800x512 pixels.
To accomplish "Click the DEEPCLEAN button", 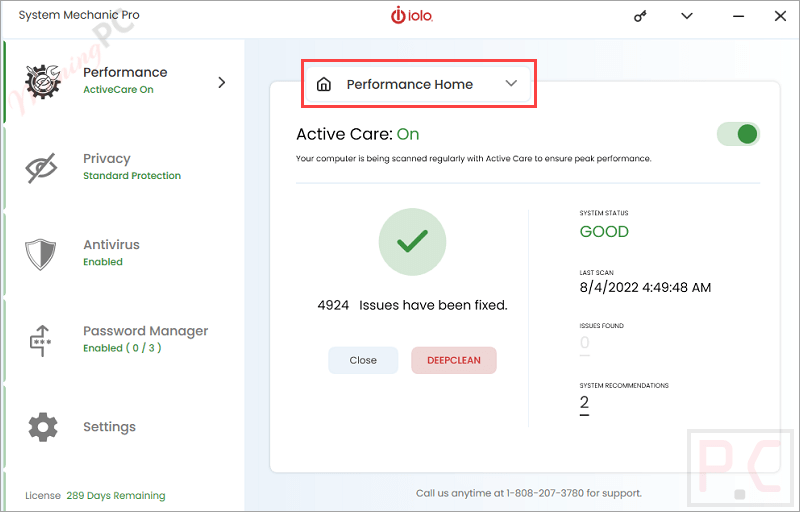I will 454,360.
